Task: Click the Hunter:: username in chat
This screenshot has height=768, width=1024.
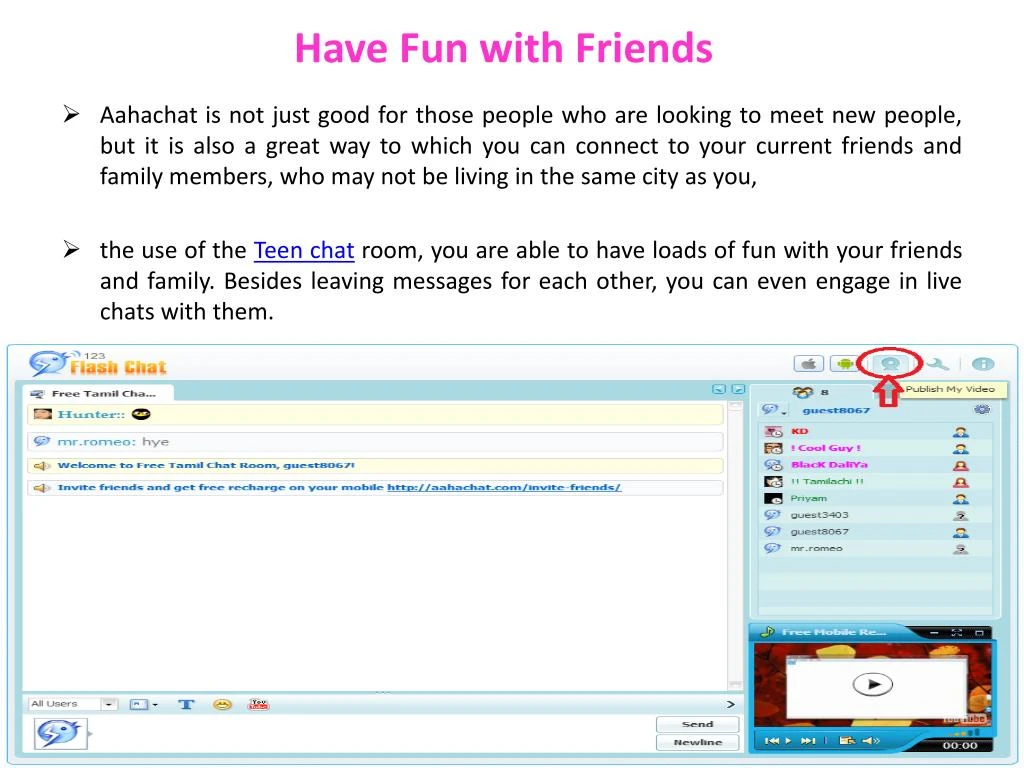Action: click(x=91, y=414)
